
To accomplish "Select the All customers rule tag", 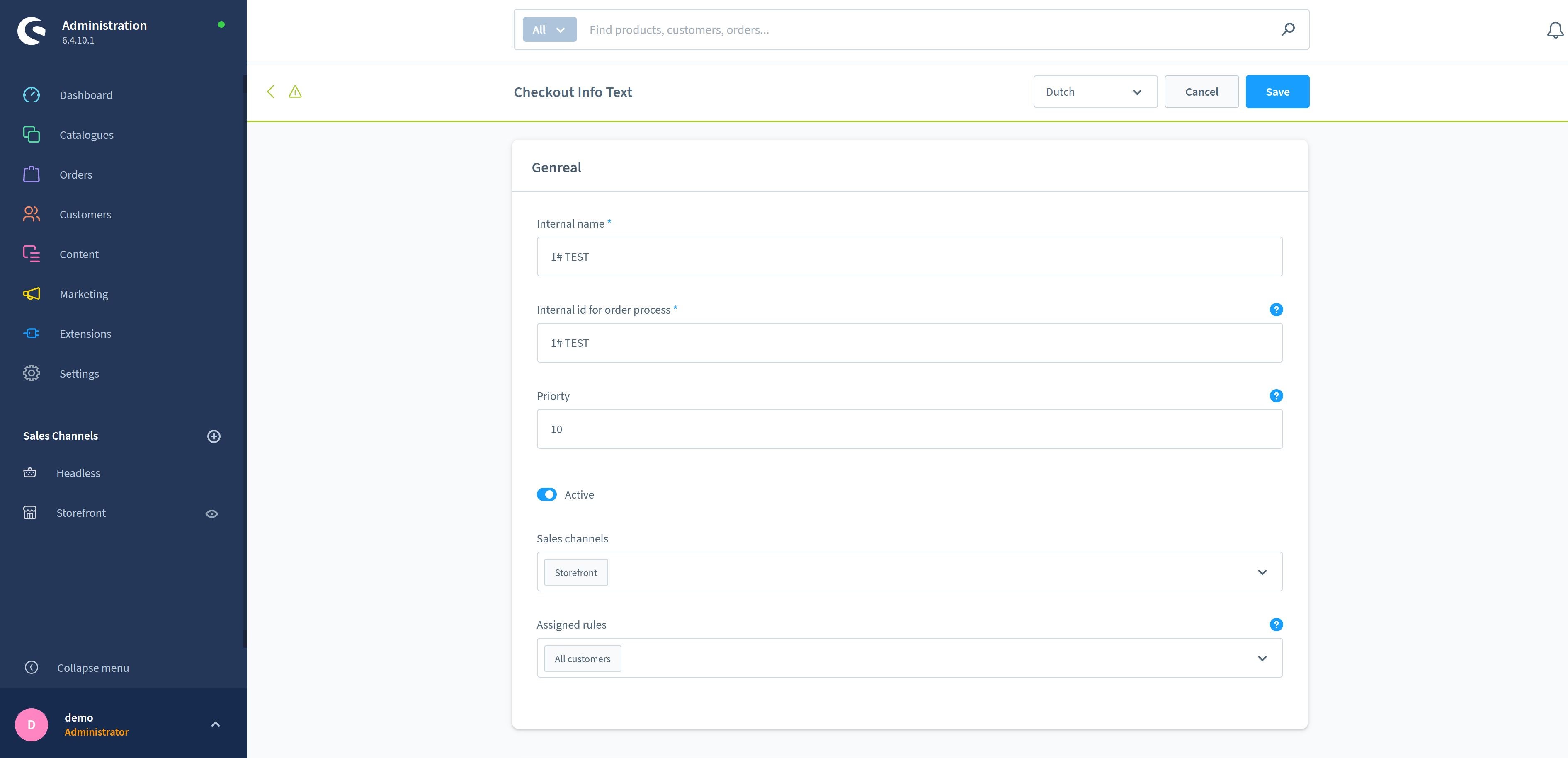I will (583, 659).
